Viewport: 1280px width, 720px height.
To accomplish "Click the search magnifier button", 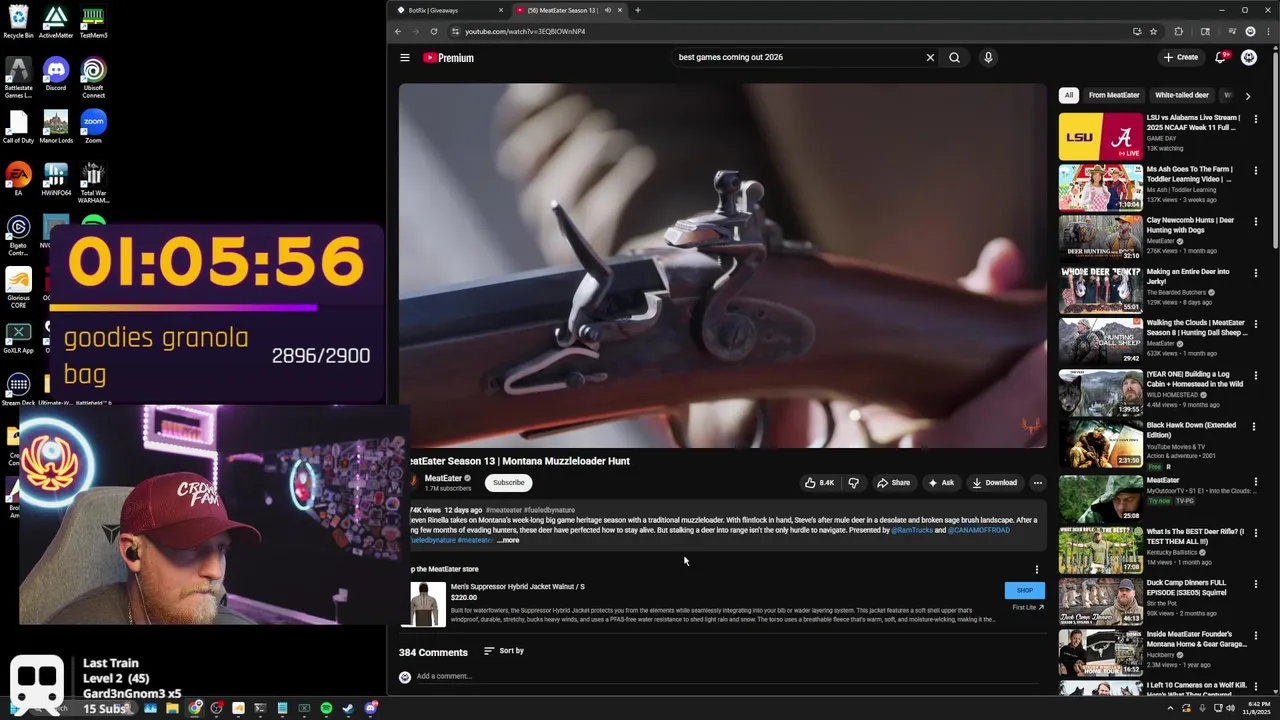I will coord(954,58).
